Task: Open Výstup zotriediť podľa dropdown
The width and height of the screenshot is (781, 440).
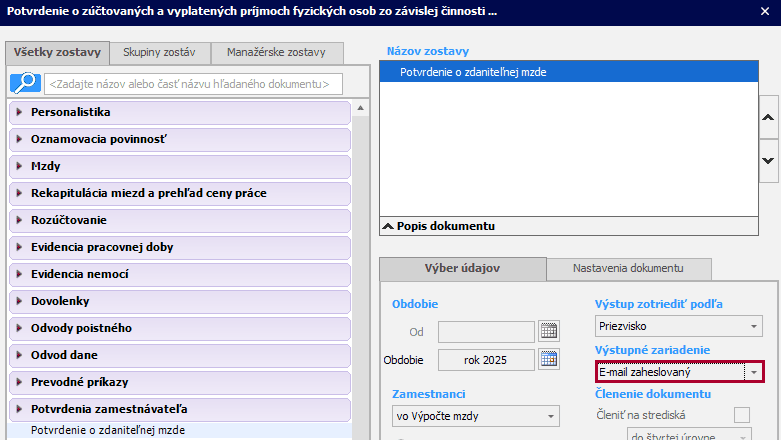Action: pos(753,326)
